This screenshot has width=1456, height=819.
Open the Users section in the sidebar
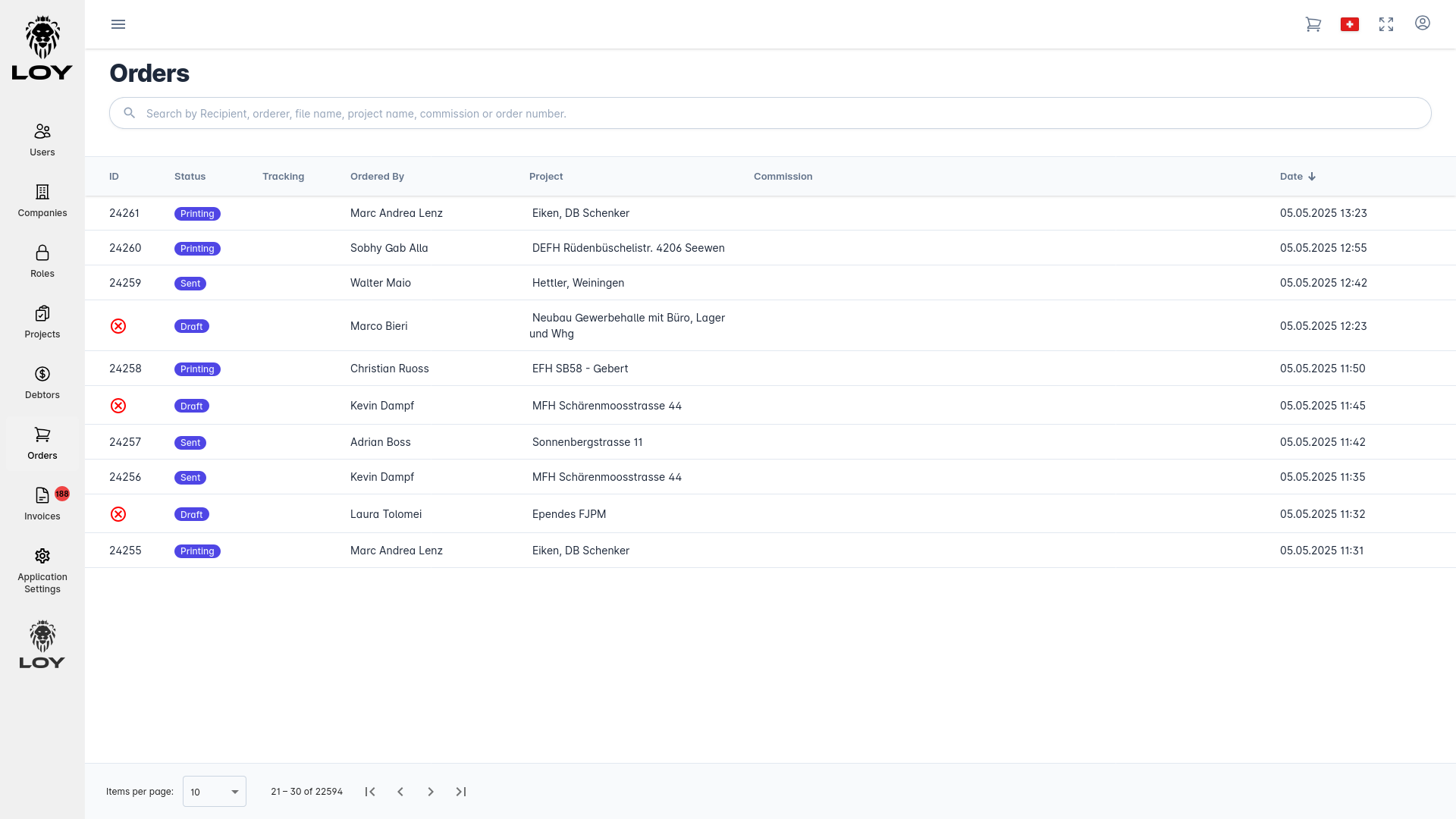[x=42, y=139]
